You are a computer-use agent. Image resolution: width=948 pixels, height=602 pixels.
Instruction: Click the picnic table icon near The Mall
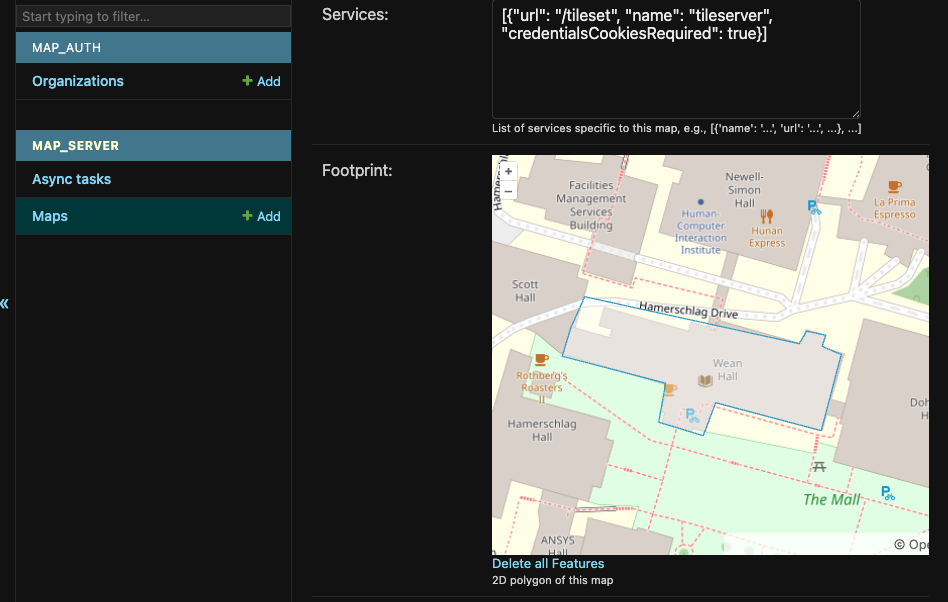[x=819, y=466]
